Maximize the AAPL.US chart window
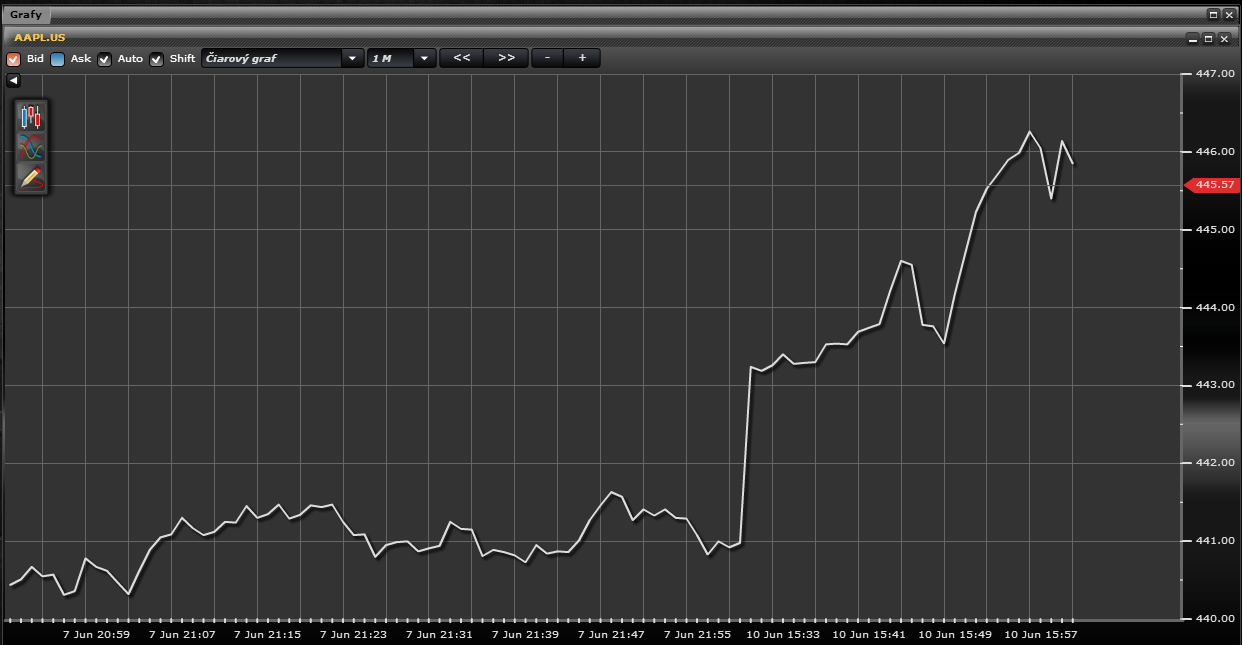Image resolution: width=1244 pixels, height=645 pixels. [1208, 39]
